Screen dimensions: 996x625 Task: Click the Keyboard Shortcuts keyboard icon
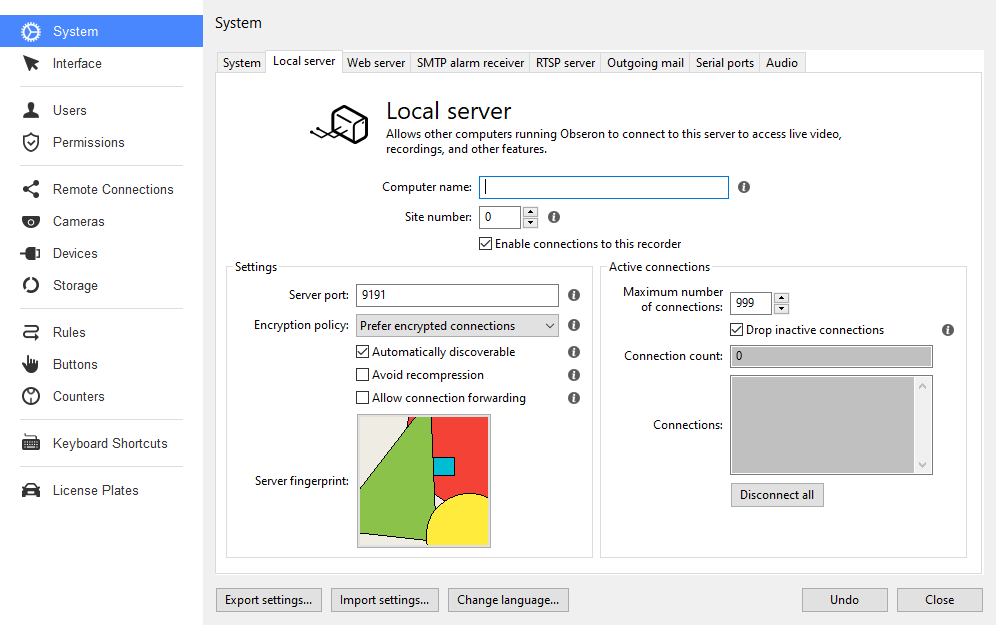(x=30, y=443)
